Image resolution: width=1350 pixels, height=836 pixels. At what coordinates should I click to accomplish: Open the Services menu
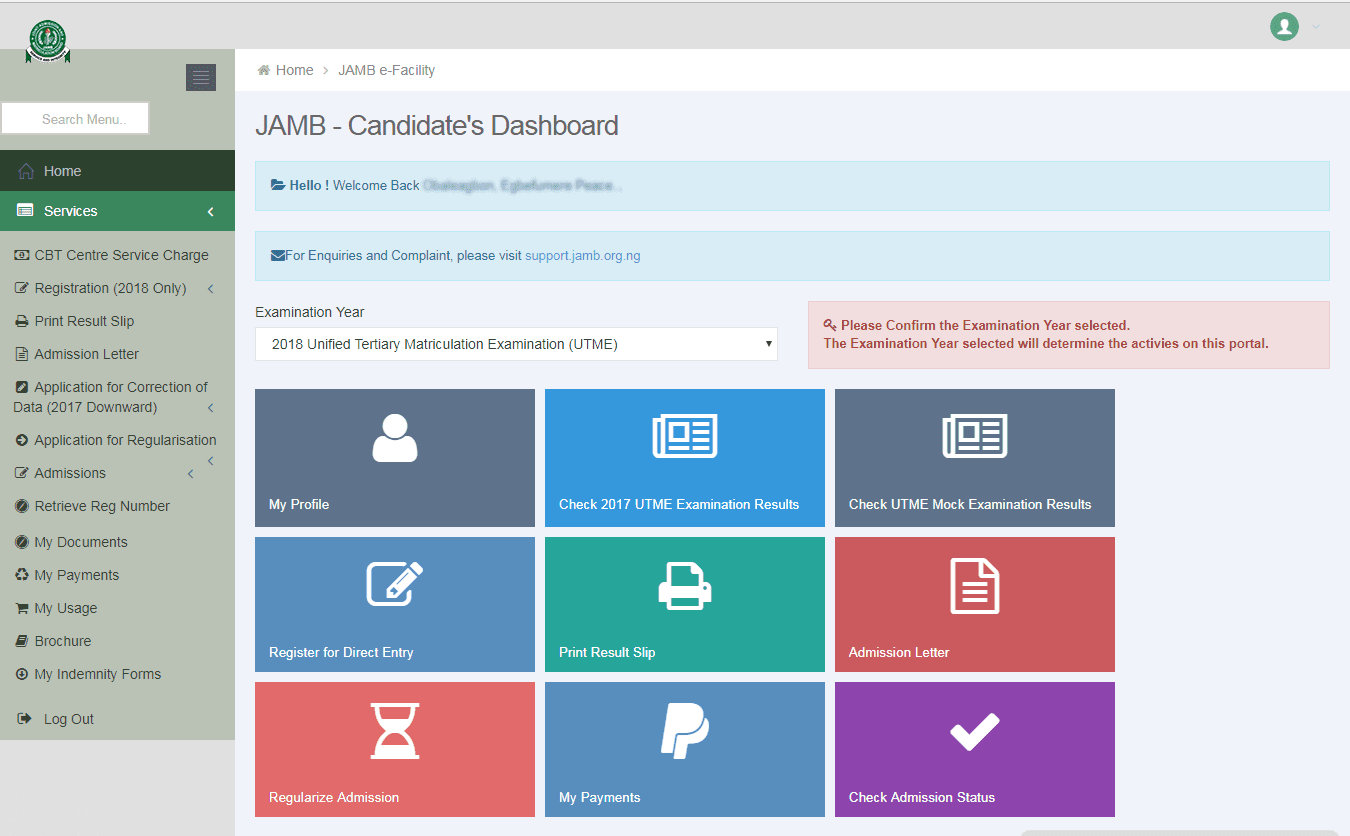coord(70,210)
